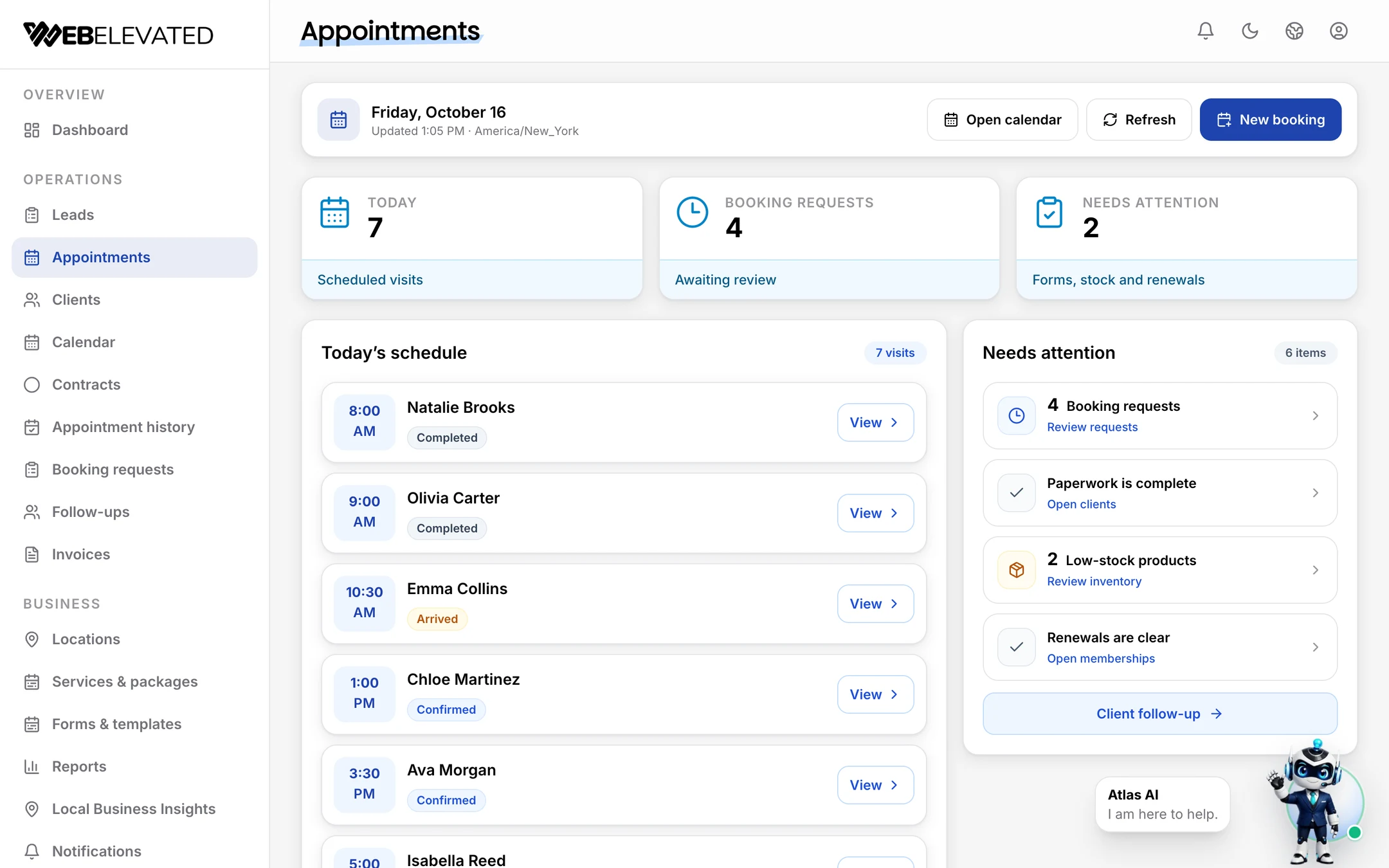Go to Dashboard in the sidebar
This screenshot has height=868, width=1389.
point(134,130)
